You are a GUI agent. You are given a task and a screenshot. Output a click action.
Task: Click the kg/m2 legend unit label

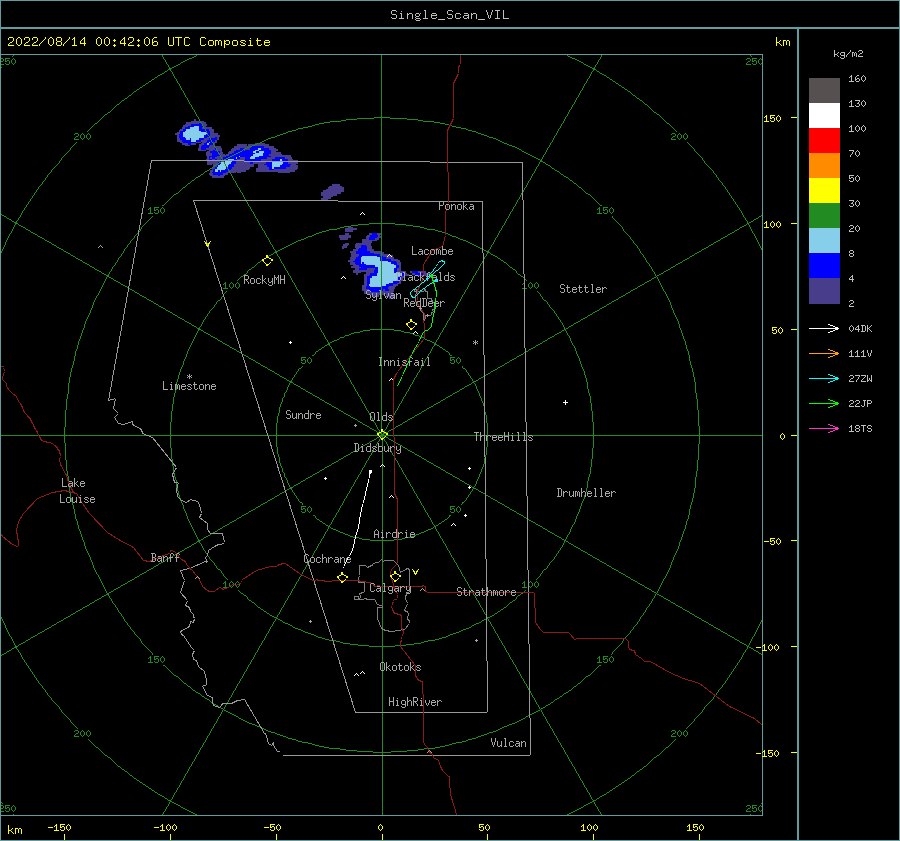pos(848,54)
